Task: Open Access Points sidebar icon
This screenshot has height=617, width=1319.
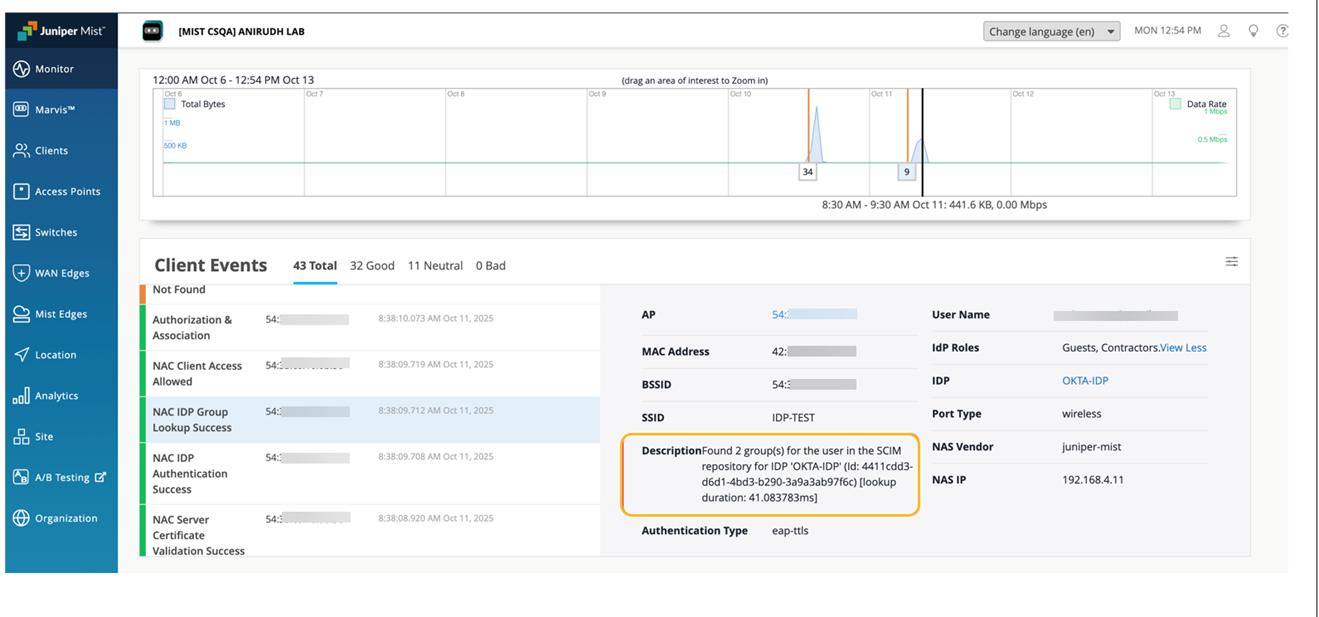Action: [21, 192]
